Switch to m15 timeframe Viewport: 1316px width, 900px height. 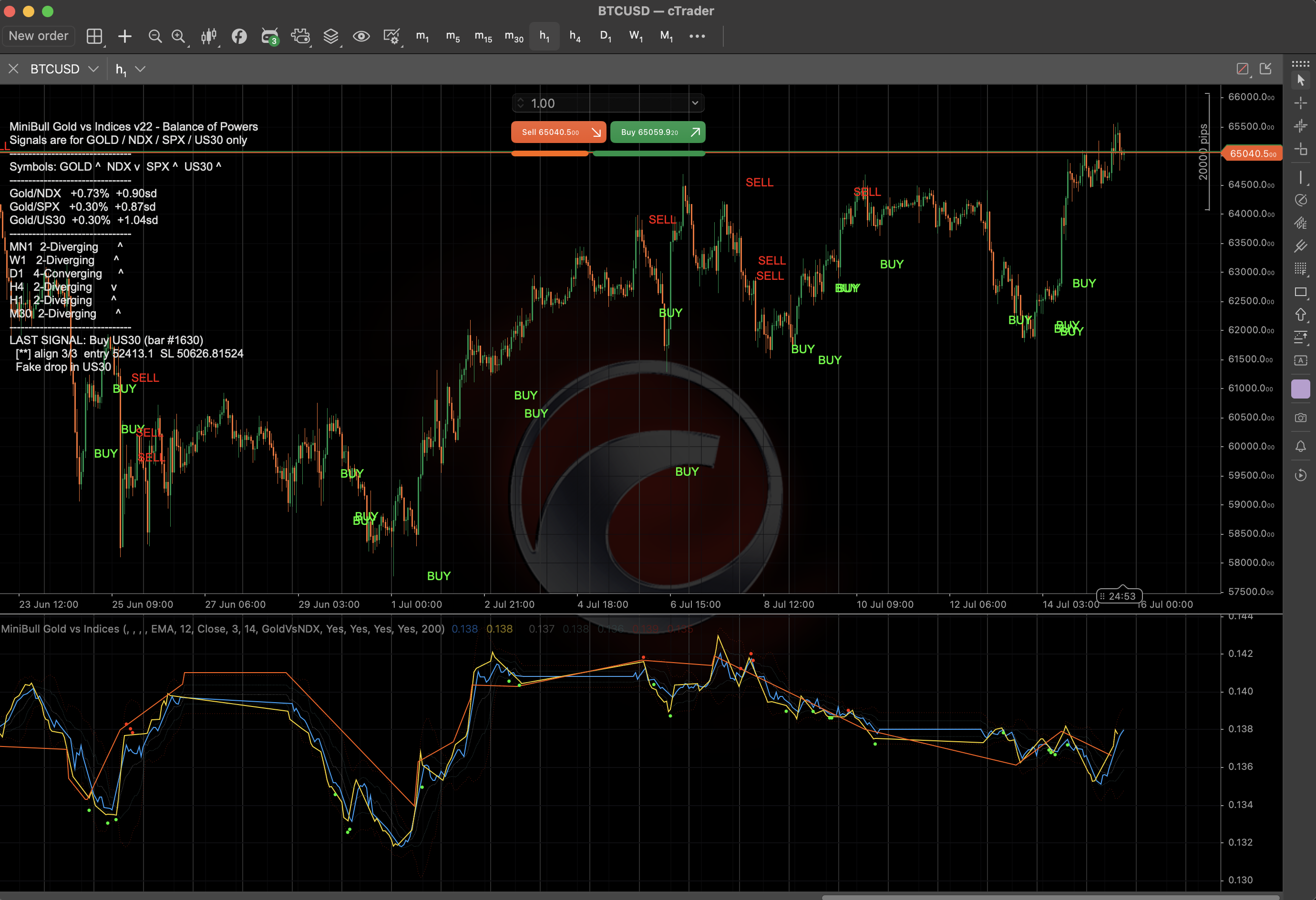pos(483,36)
